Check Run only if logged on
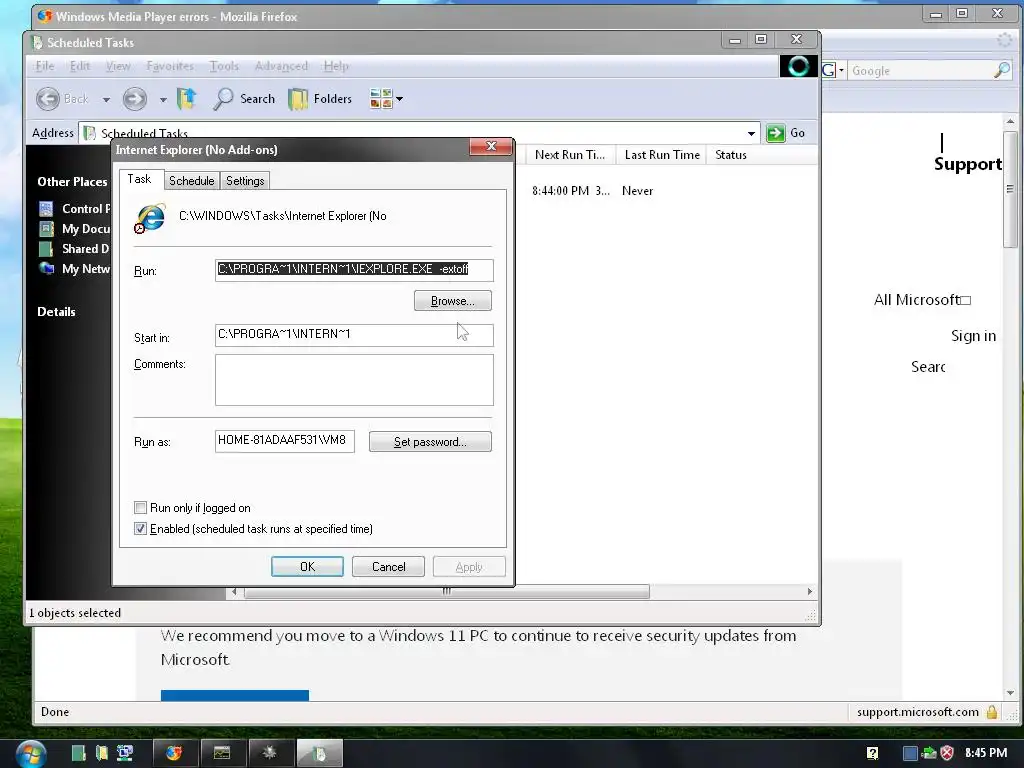Screen dimensions: 1024x768 (140, 507)
